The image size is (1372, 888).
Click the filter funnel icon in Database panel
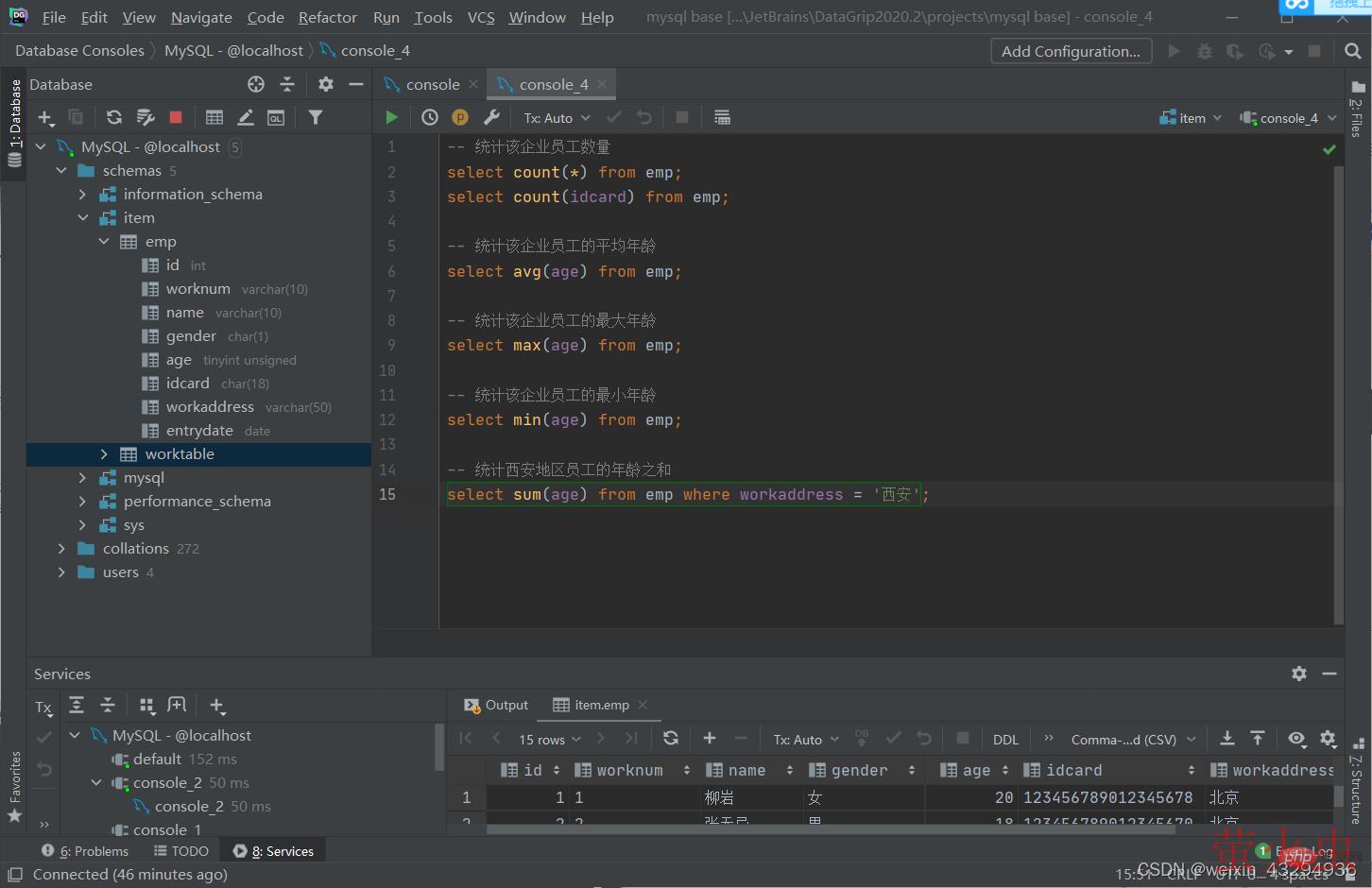point(316,117)
